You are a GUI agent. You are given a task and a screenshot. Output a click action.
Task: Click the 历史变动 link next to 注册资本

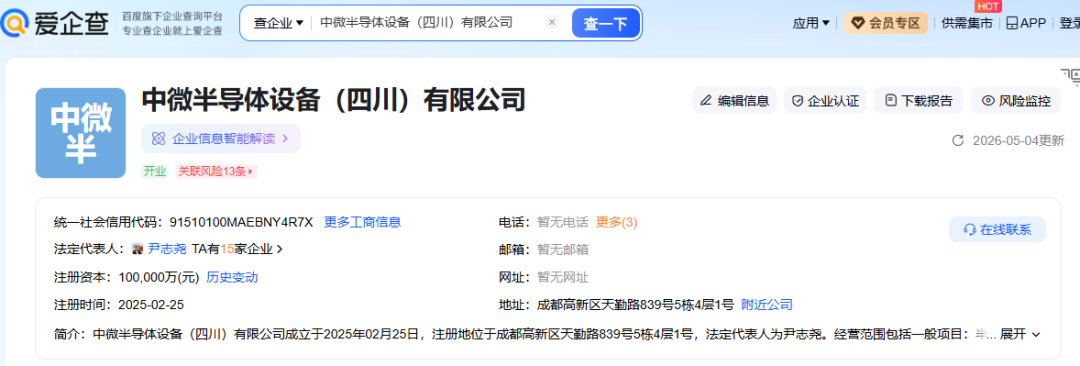point(232,277)
